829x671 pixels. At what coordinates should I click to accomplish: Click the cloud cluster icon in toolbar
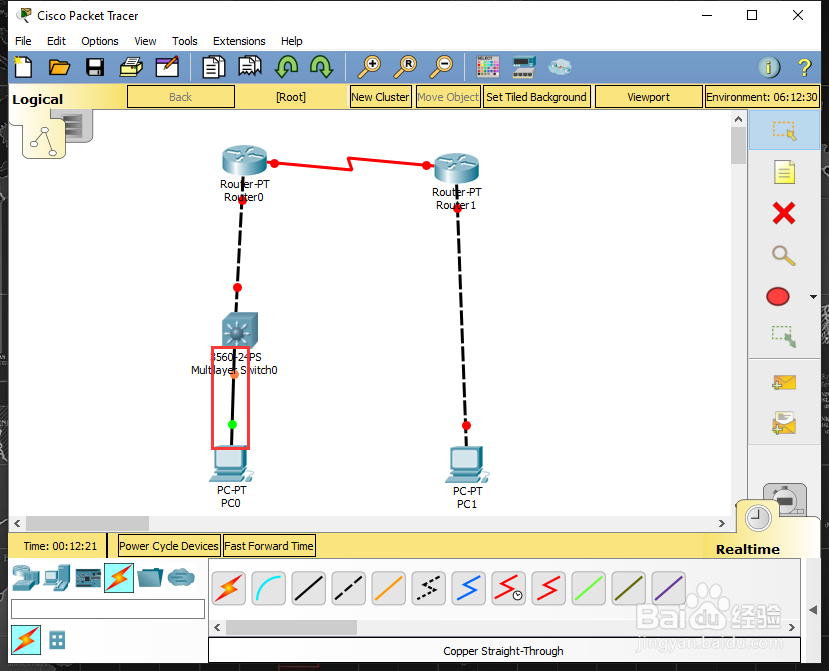(559, 67)
